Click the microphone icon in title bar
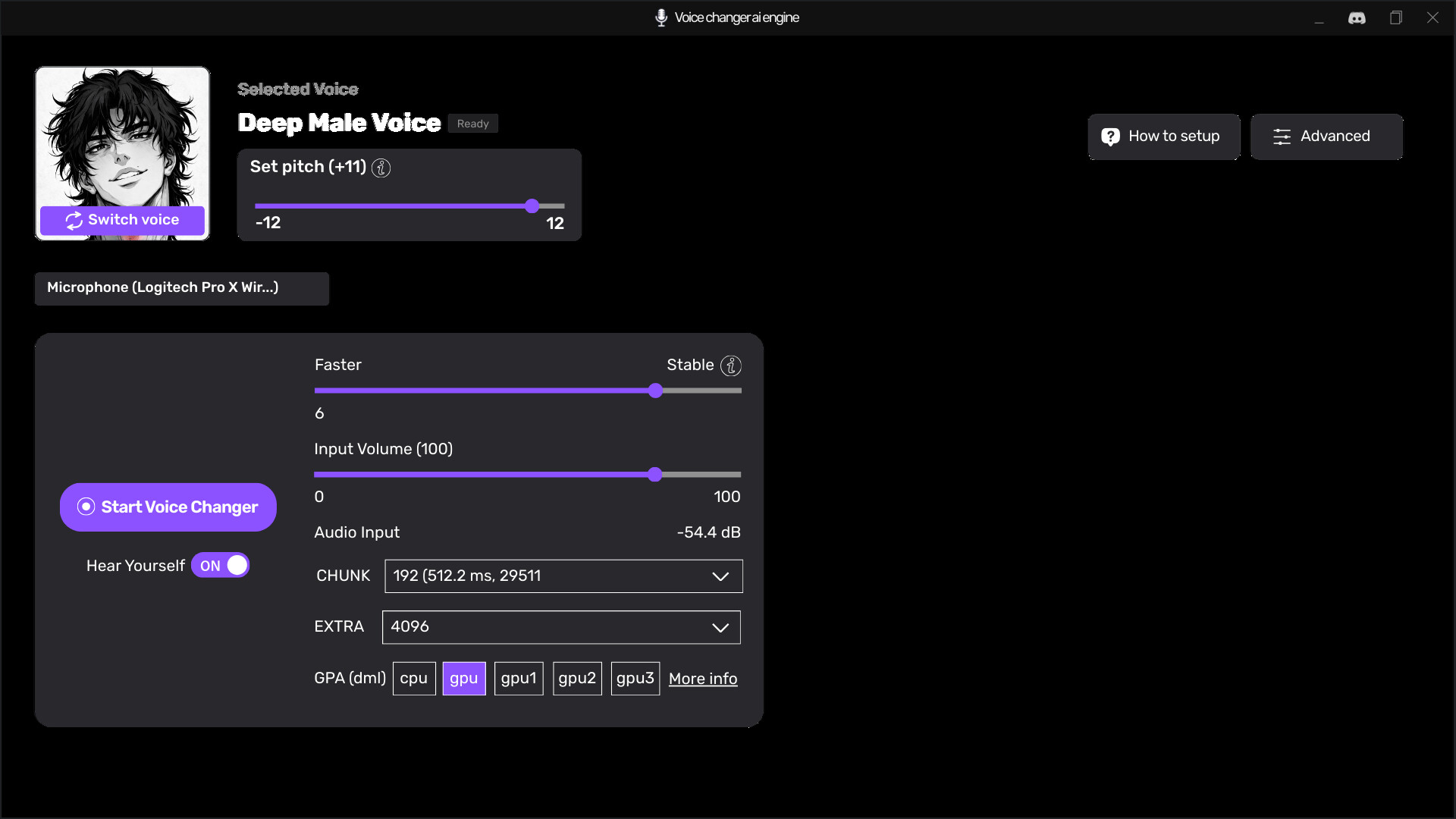Image resolution: width=1456 pixels, height=819 pixels. [661, 17]
